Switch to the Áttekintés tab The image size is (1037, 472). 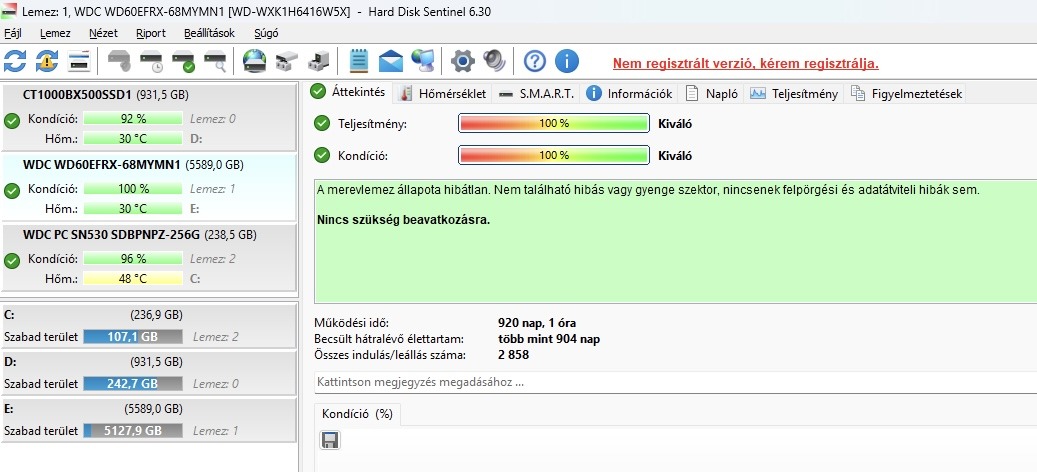(x=349, y=93)
